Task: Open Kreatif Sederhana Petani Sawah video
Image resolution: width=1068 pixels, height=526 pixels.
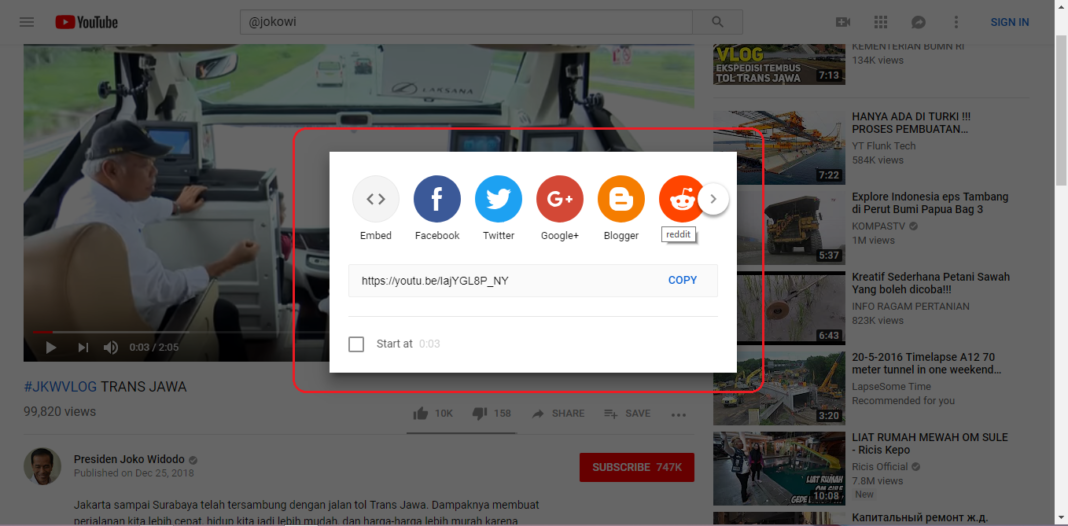Action: [930, 283]
